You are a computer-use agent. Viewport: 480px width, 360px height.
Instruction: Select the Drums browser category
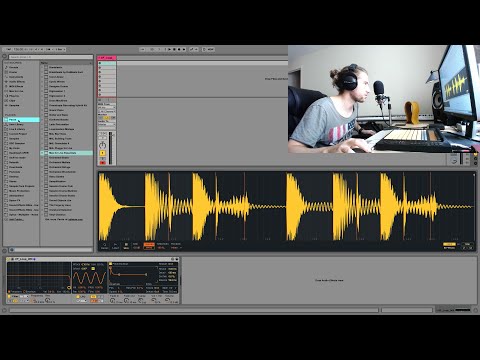13,72
